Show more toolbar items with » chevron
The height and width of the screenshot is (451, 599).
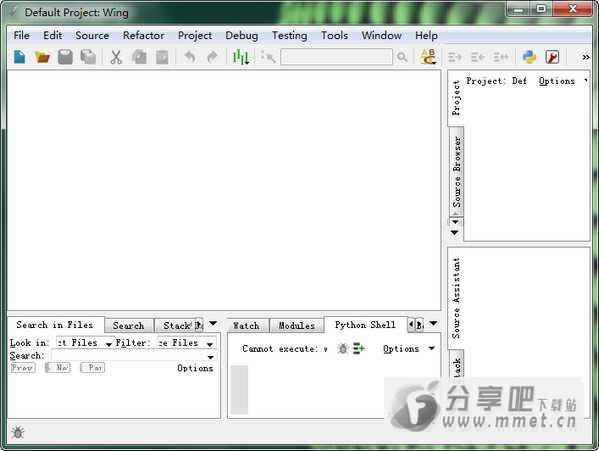point(585,57)
